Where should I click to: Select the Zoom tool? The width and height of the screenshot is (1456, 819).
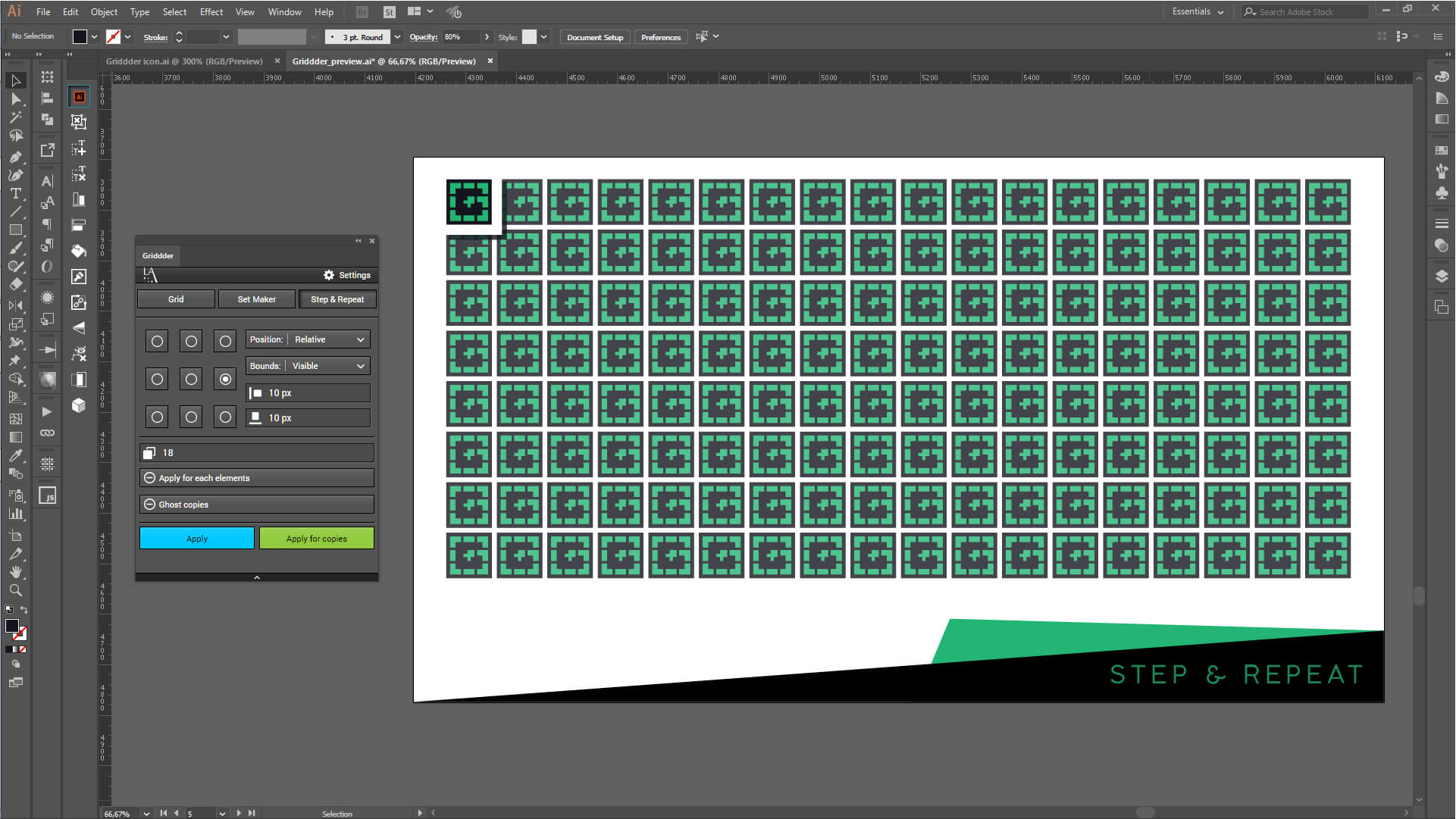pyautogui.click(x=15, y=590)
